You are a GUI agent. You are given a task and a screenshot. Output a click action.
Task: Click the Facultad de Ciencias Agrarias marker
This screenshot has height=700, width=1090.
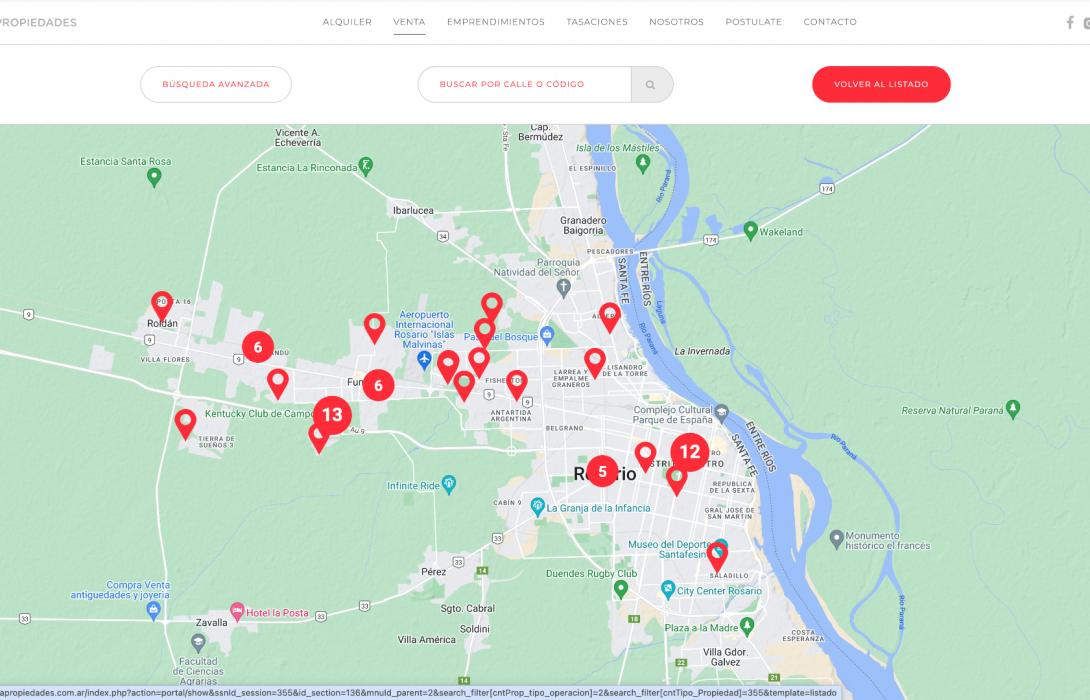(198, 643)
